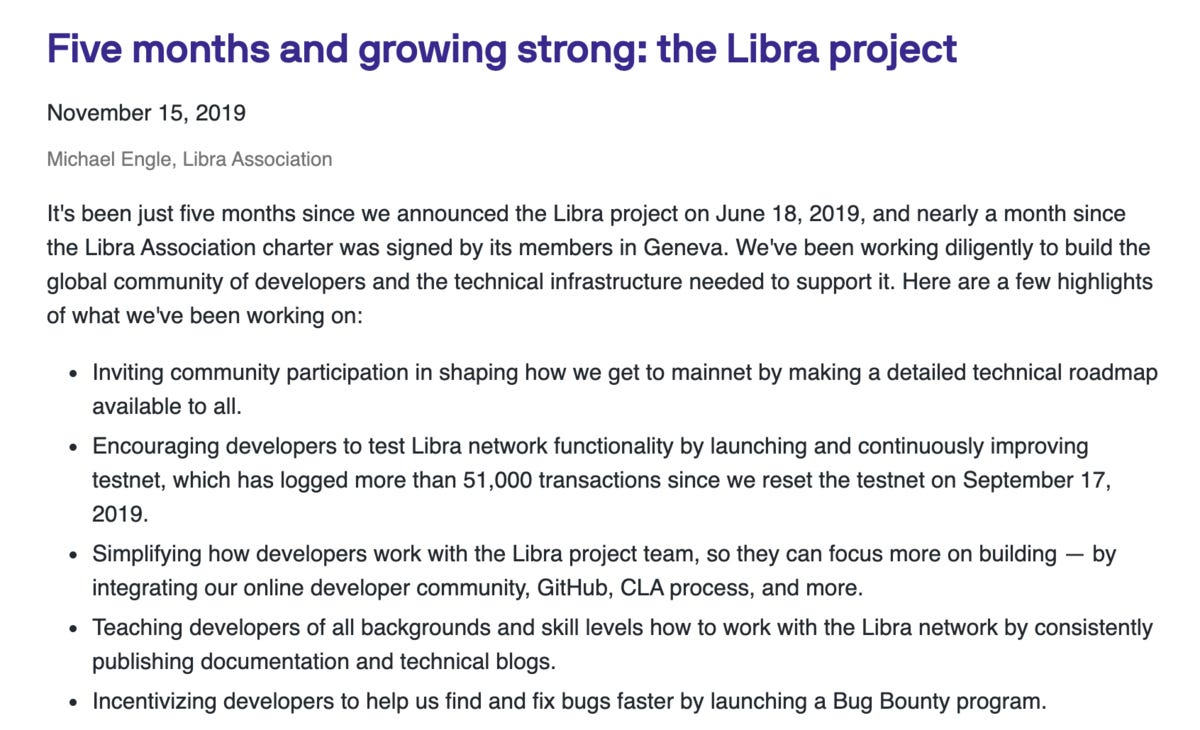The height and width of the screenshot is (730, 1200).
Task: Click the date November 15, 2019
Action: [x=146, y=113]
